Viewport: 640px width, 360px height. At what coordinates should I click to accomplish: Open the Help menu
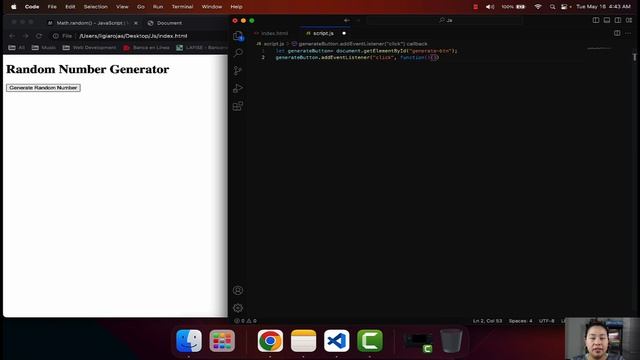pyautogui.click(x=236, y=7)
